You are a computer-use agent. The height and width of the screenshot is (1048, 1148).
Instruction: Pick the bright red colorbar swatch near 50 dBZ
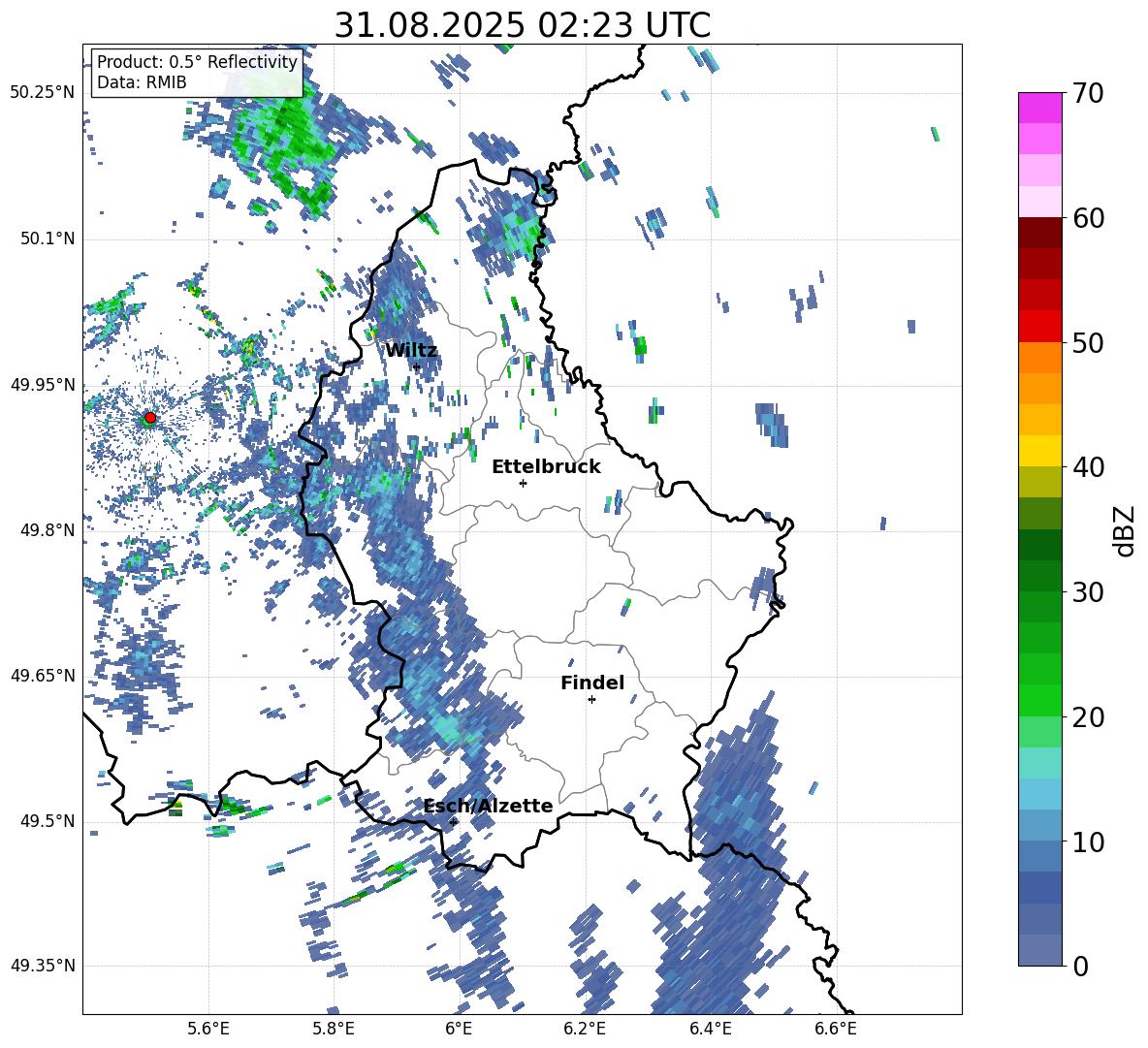point(1039,327)
